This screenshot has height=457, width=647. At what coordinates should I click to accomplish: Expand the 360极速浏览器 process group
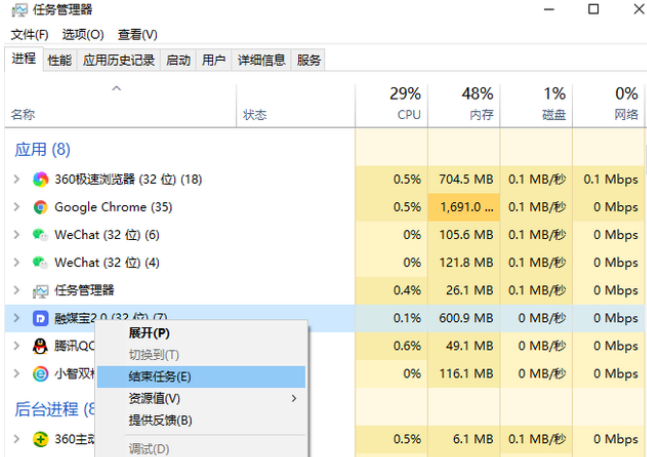[17, 179]
